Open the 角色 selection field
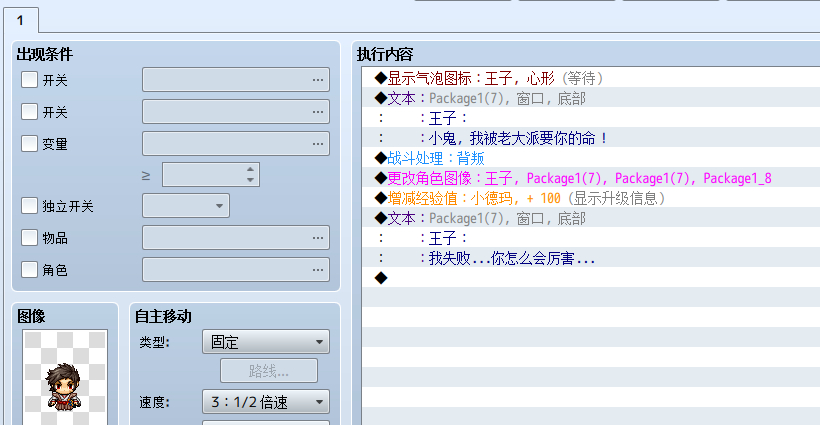Viewport: 820px width, 425px height. coord(236,270)
